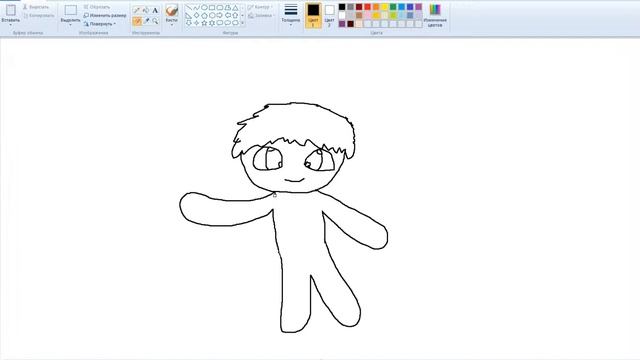Viewport: 640px width, 360px height.
Task: Open the Вставить dropdown arrow
Action: (11, 25)
